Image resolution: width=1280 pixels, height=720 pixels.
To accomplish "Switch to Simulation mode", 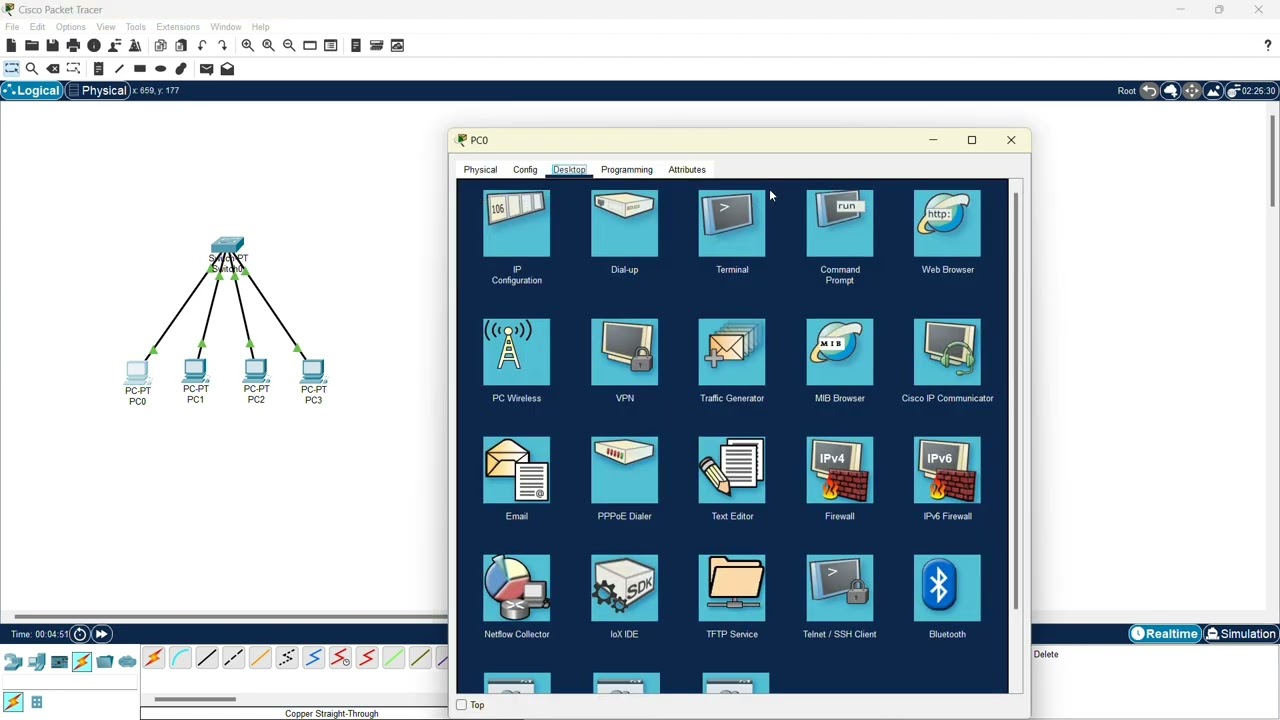I will point(1241,634).
